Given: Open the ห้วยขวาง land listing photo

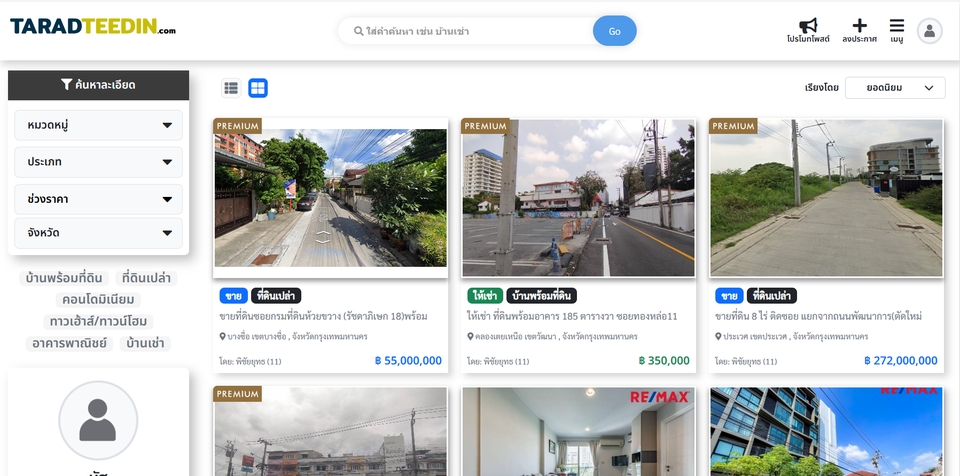Looking at the screenshot, I should (x=331, y=198).
